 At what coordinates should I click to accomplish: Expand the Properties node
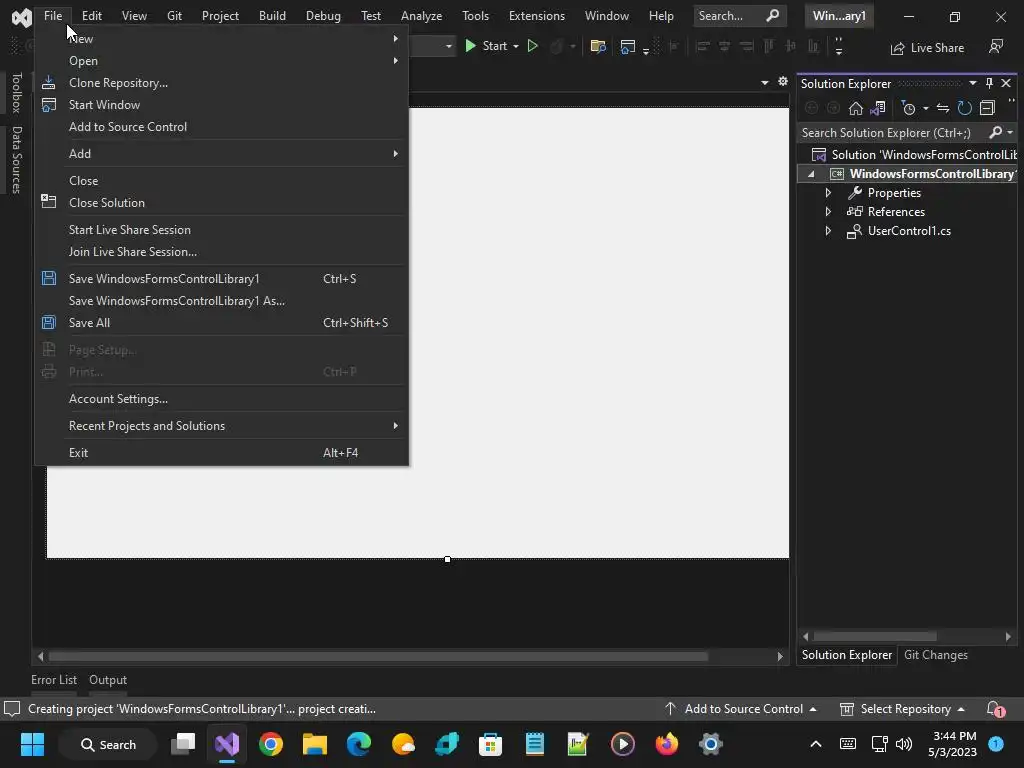[828, 193]
